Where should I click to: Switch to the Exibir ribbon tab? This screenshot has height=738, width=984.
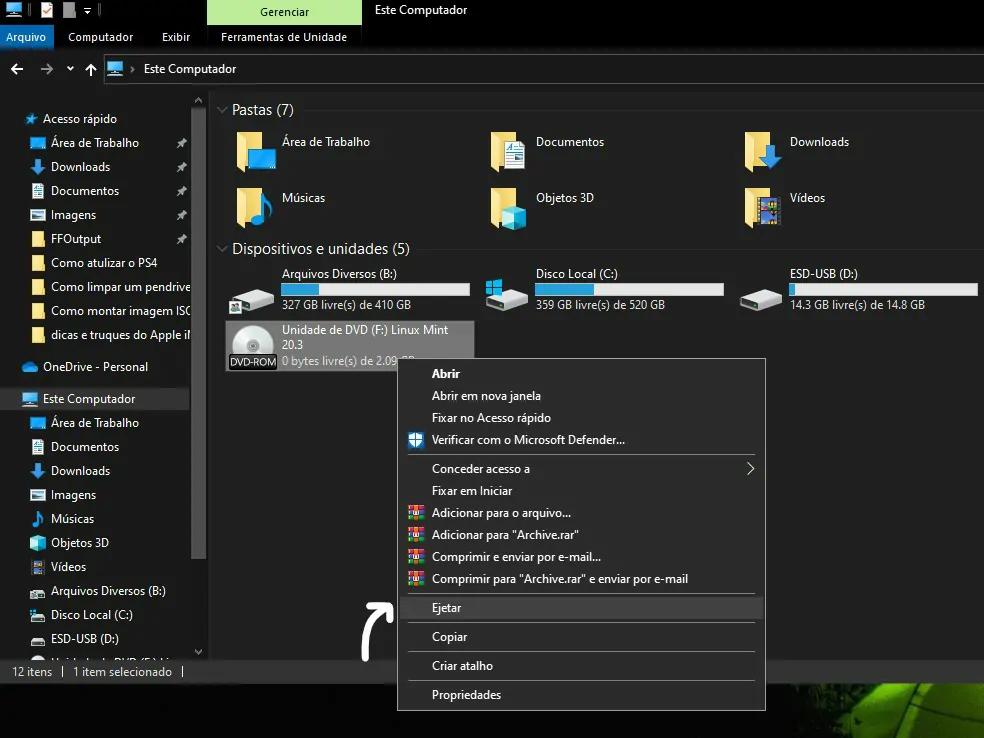point(176,37)
